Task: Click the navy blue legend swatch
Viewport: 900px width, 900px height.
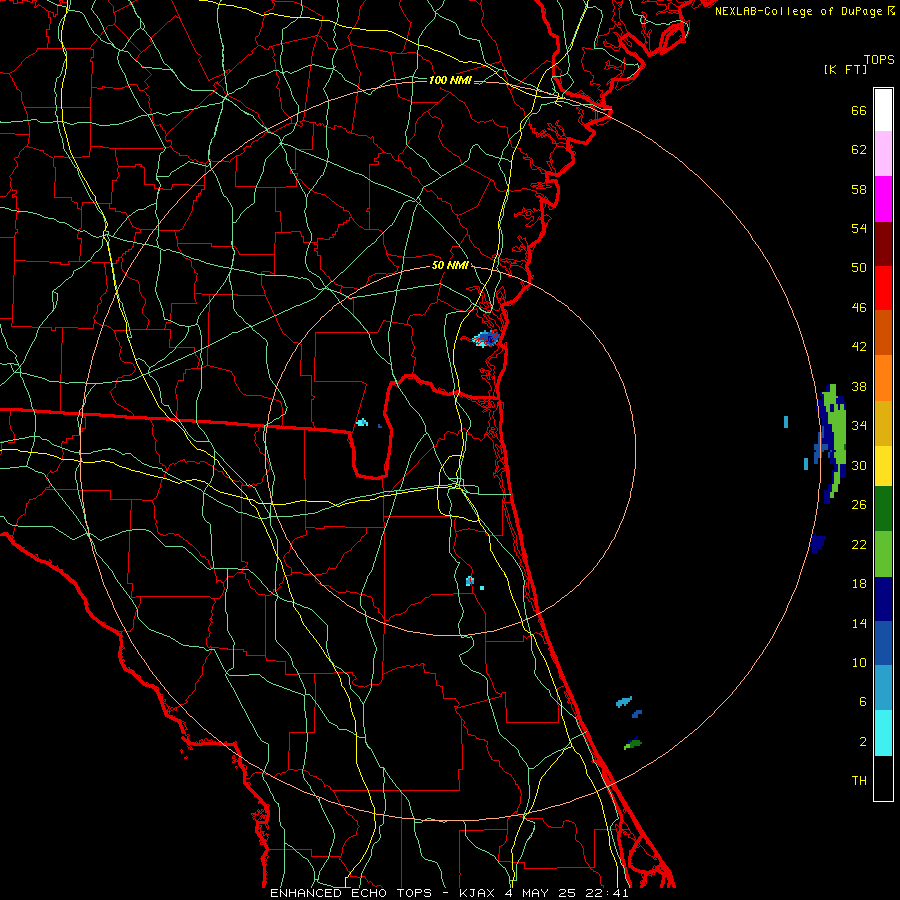Action: coord(883,599)
